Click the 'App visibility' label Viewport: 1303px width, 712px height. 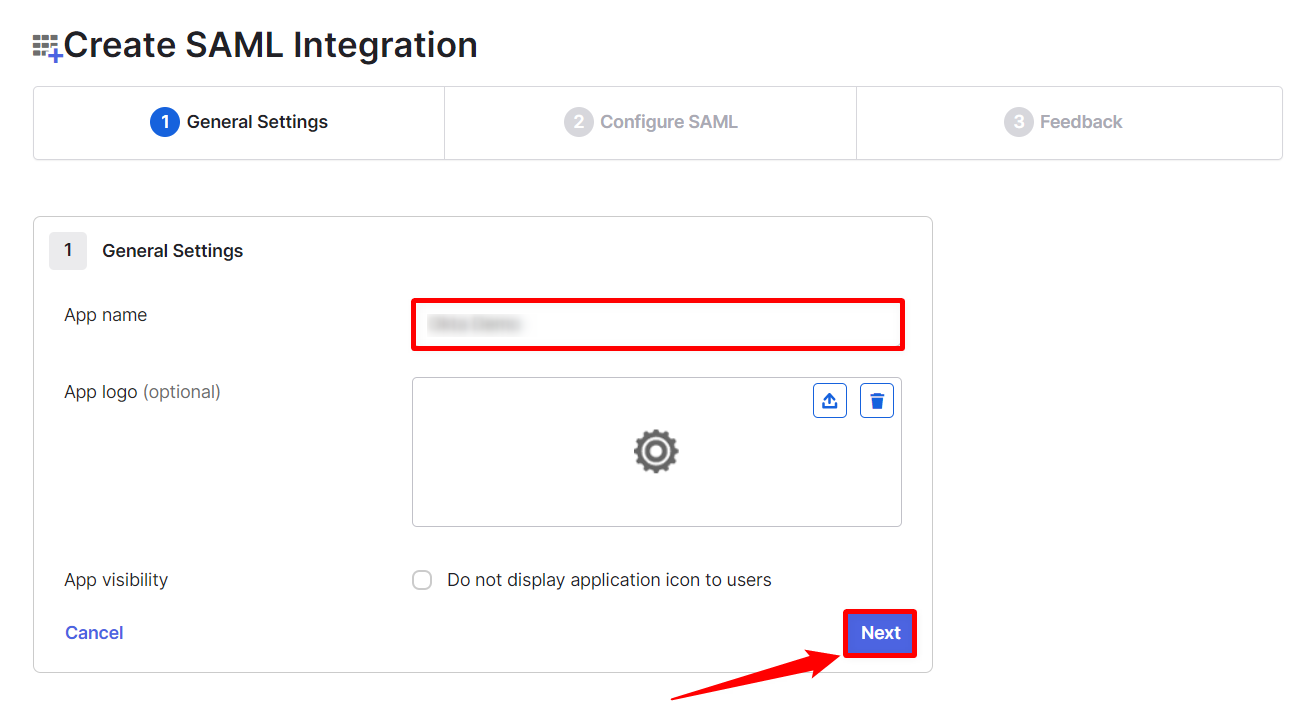point(116,580)
